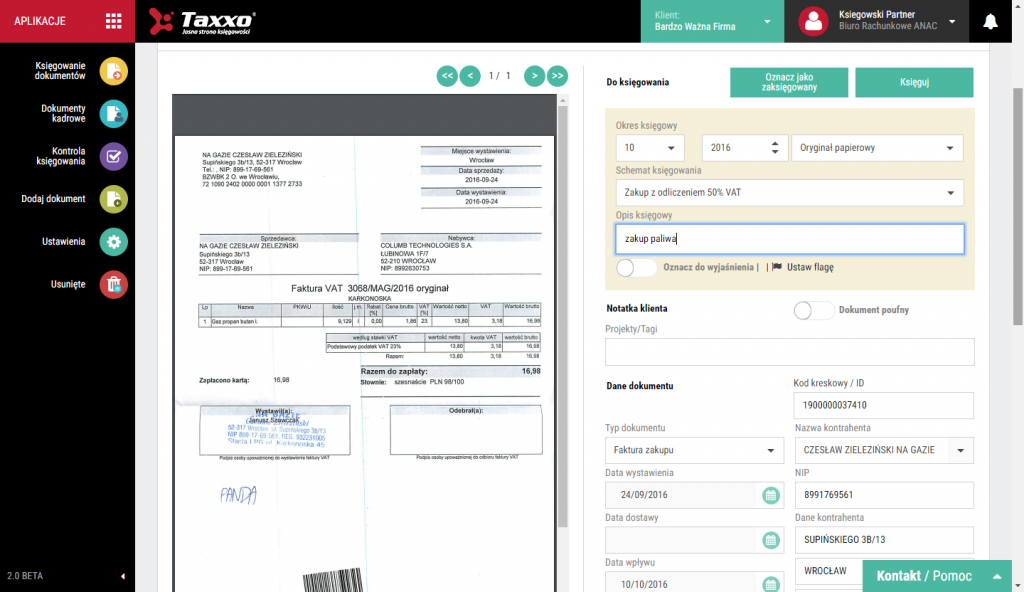
Task: Open Typ dokumentu dropdown
Action: (x=694, y=450)
